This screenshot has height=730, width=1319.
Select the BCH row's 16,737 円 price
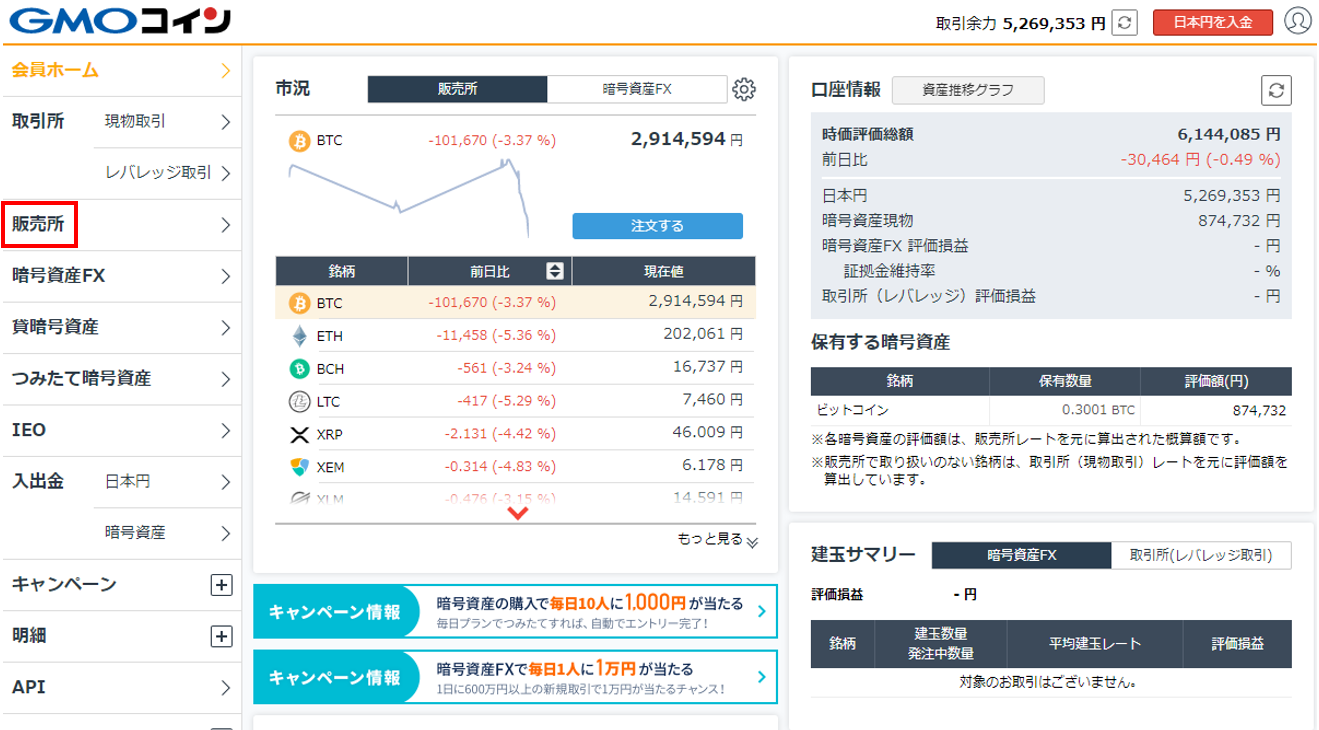[x=708, y=369]
